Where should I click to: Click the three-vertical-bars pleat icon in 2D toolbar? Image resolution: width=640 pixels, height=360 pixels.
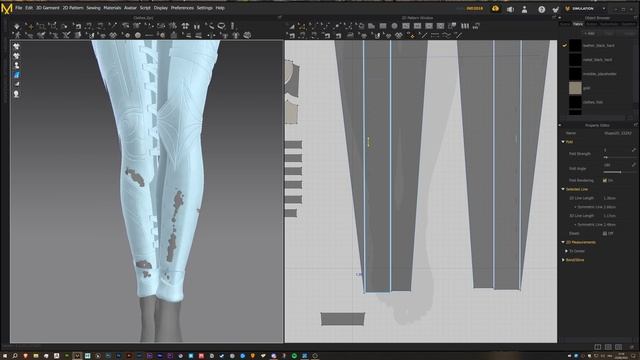(465, 26)
